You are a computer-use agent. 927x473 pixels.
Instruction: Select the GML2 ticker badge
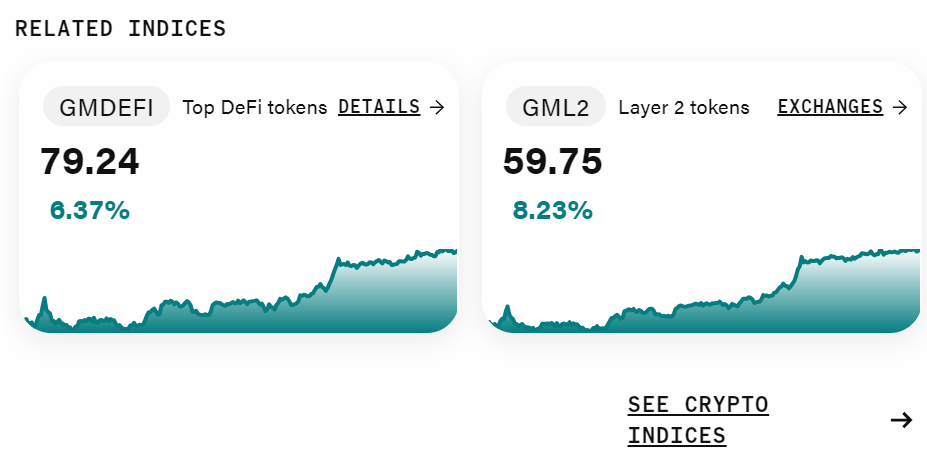tap(556, 107)
